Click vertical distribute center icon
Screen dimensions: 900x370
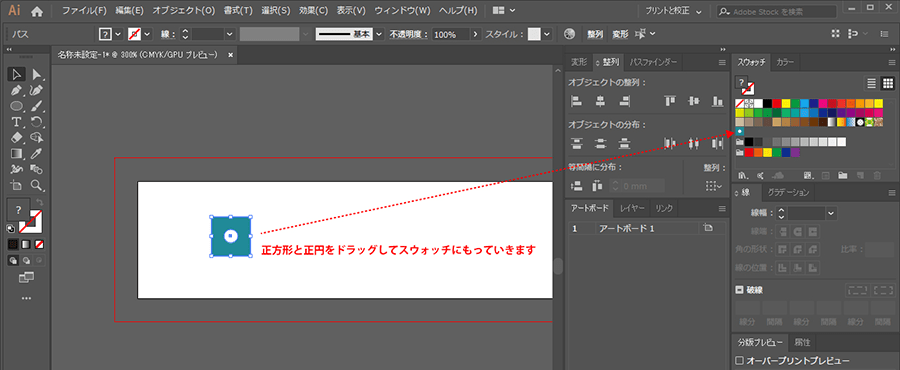[600, 143]
